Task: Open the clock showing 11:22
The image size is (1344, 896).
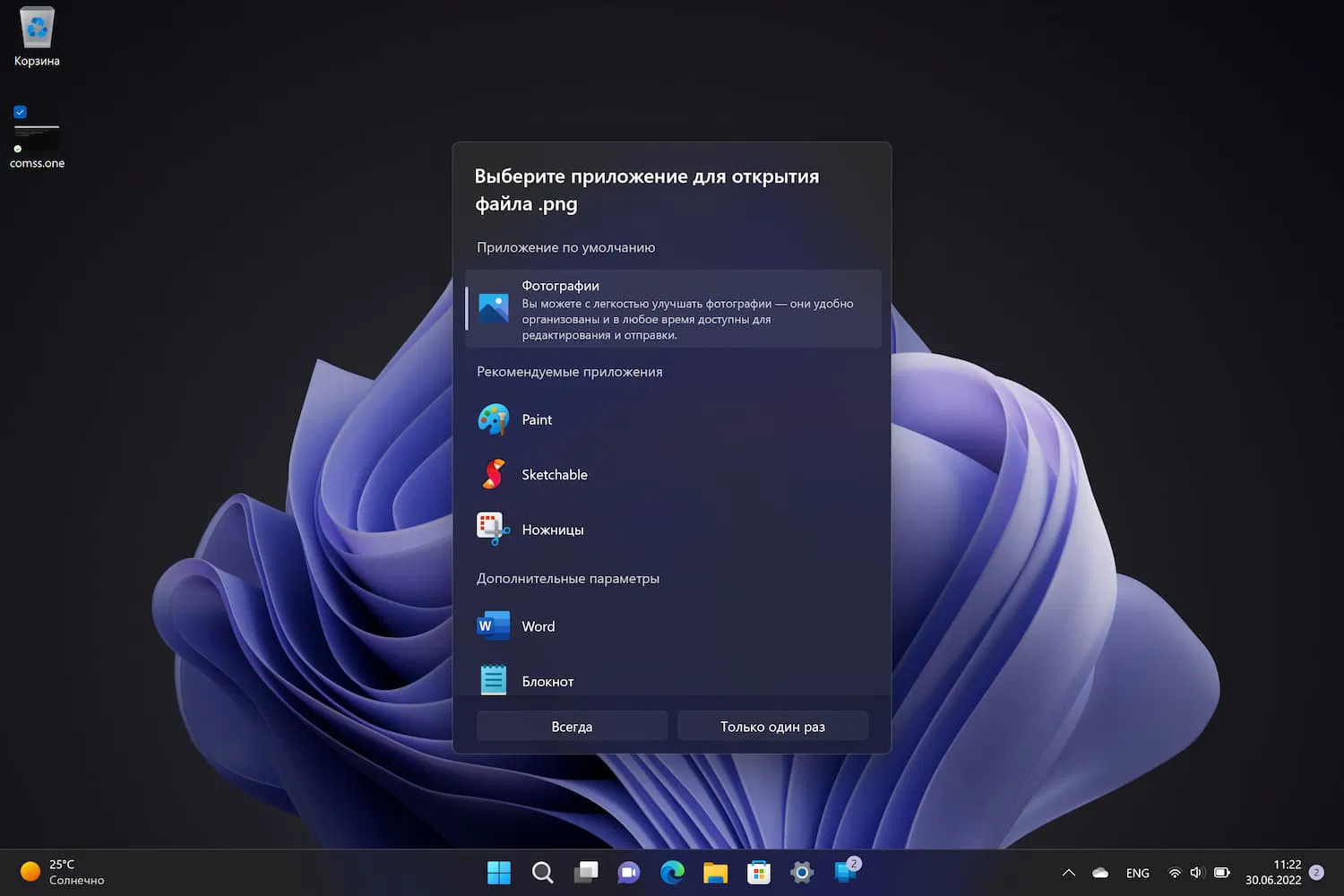Action: click(1273, 872)
